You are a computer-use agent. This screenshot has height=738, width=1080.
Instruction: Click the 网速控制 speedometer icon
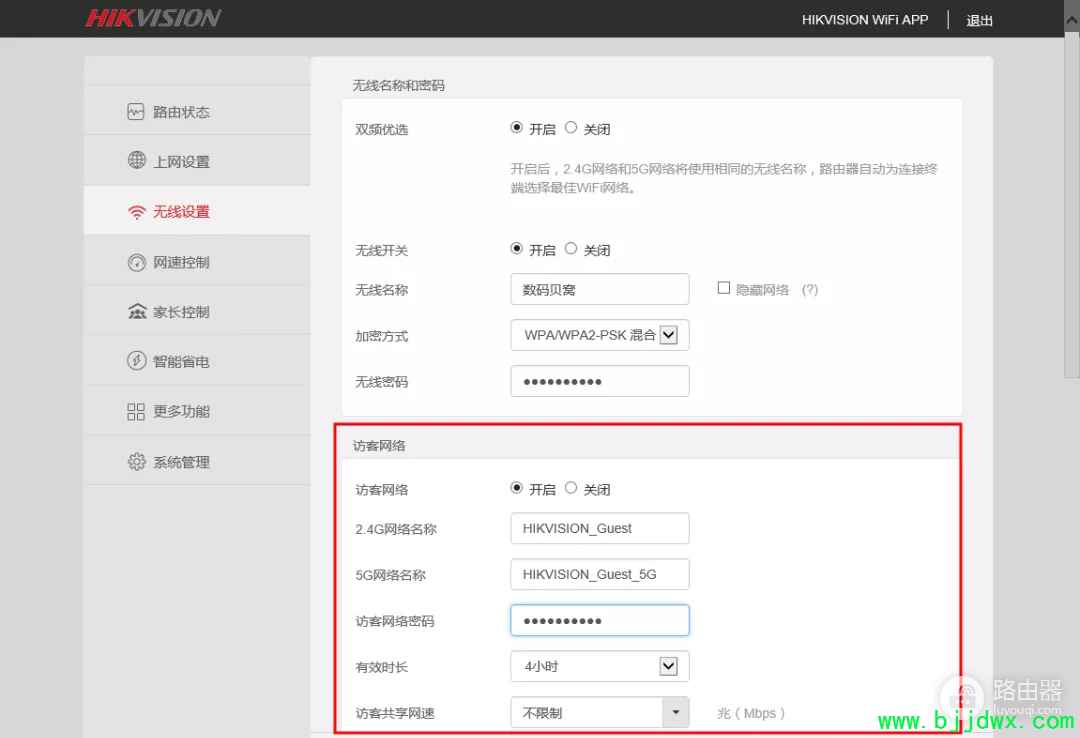pyautogui.click(x=136, y=262)
